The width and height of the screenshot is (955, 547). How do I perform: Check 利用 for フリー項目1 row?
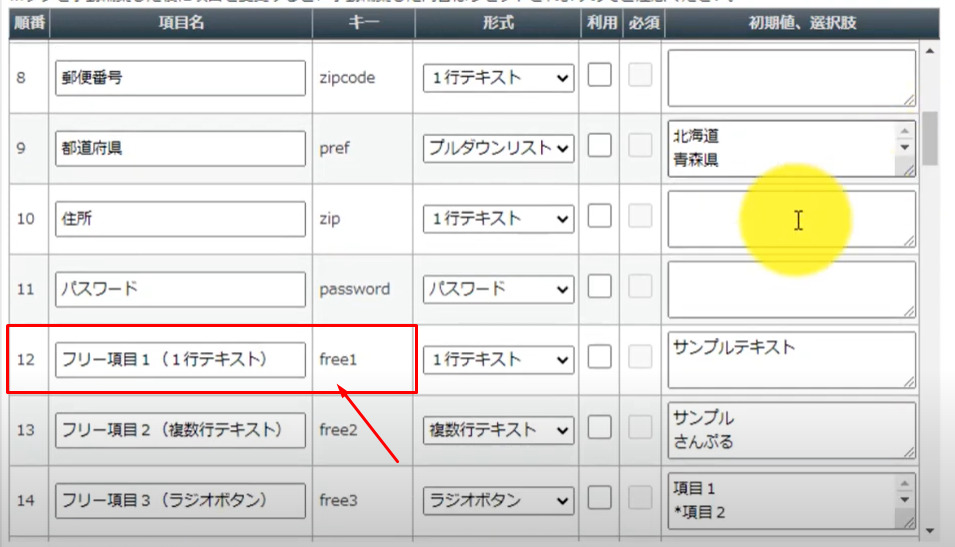coord(600,358)
